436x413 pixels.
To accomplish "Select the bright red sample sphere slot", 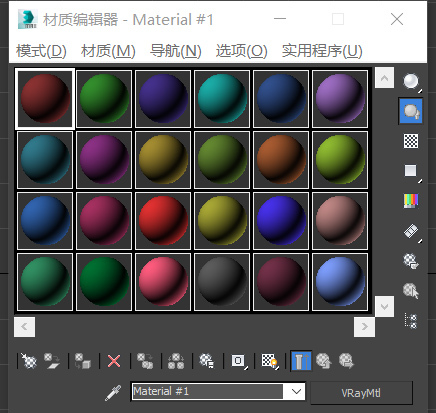I will pos(163,221).
